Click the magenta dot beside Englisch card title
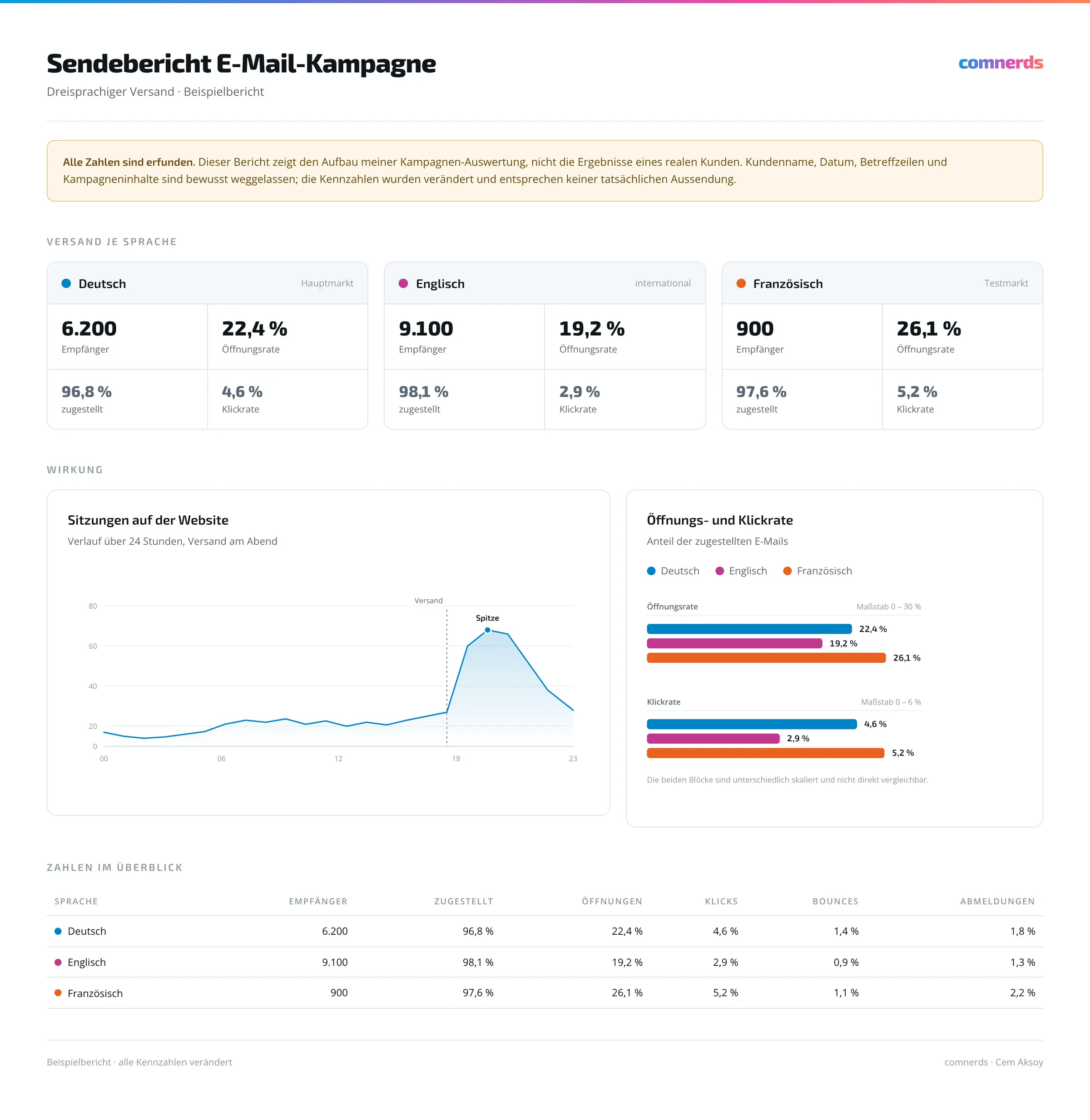1090x1120 pixels. click(403, 283)
